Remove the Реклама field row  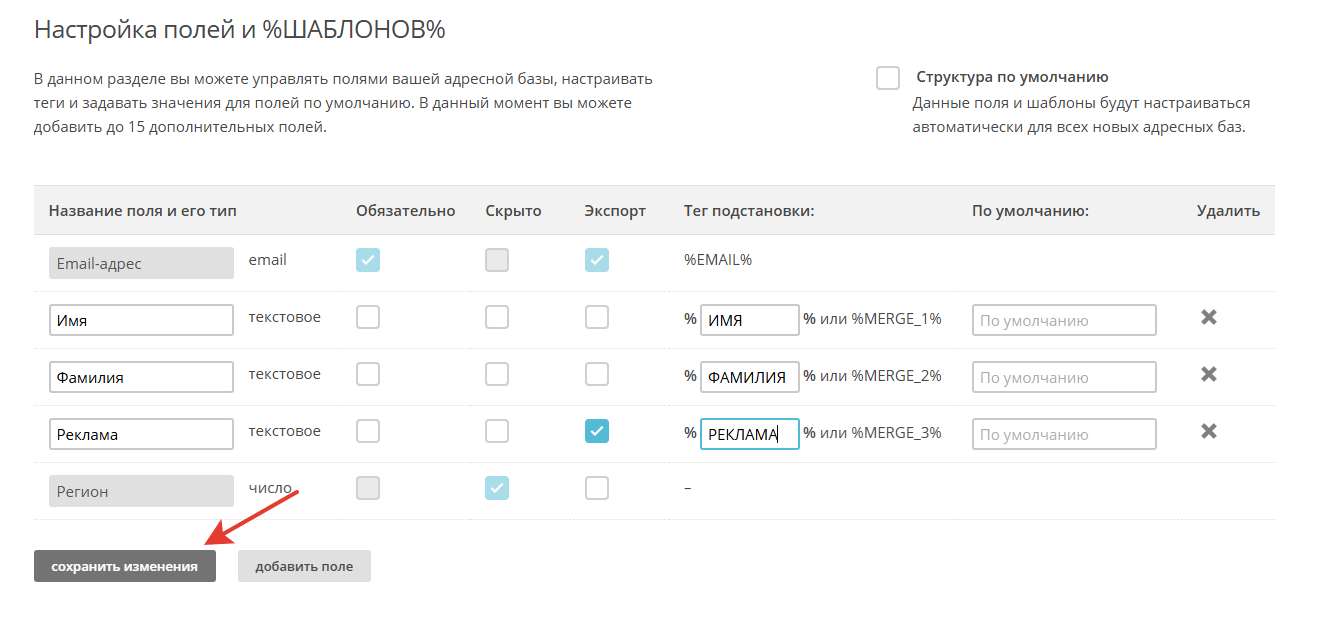click(x=1208, y=432)
